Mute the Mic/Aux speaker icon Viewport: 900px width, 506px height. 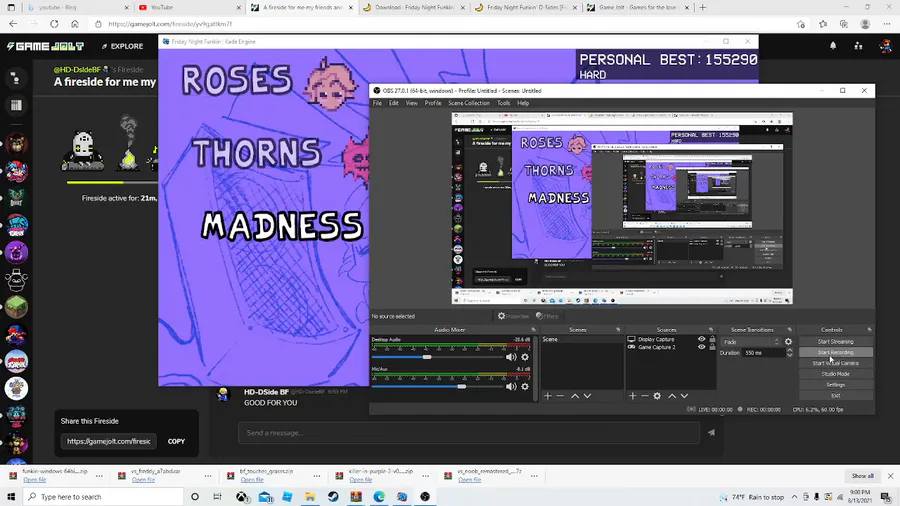click(x=511, y=387)
